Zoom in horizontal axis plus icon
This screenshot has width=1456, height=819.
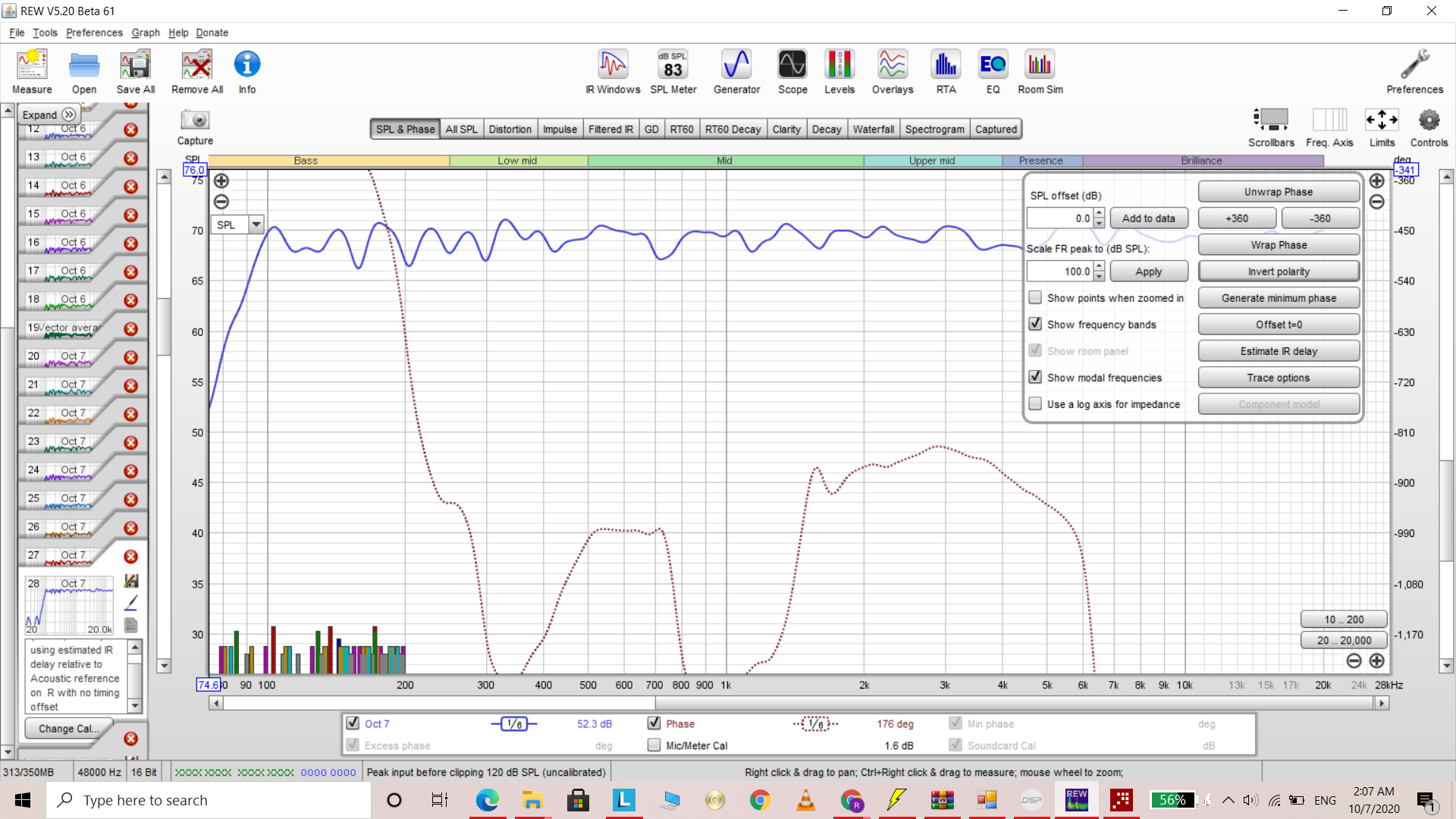(1377, 661)
